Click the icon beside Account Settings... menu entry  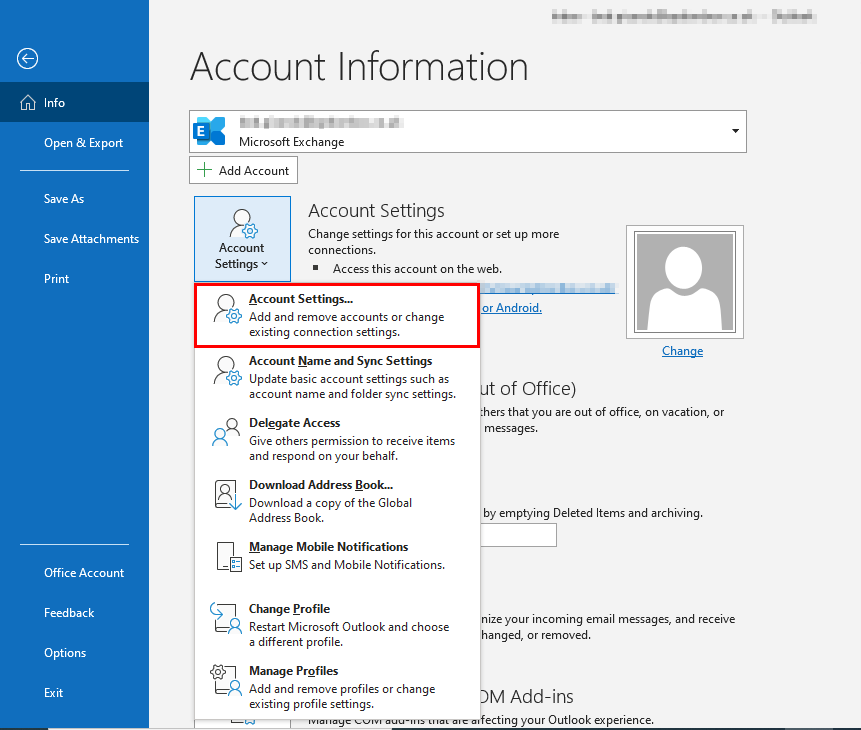coord(227,309)
